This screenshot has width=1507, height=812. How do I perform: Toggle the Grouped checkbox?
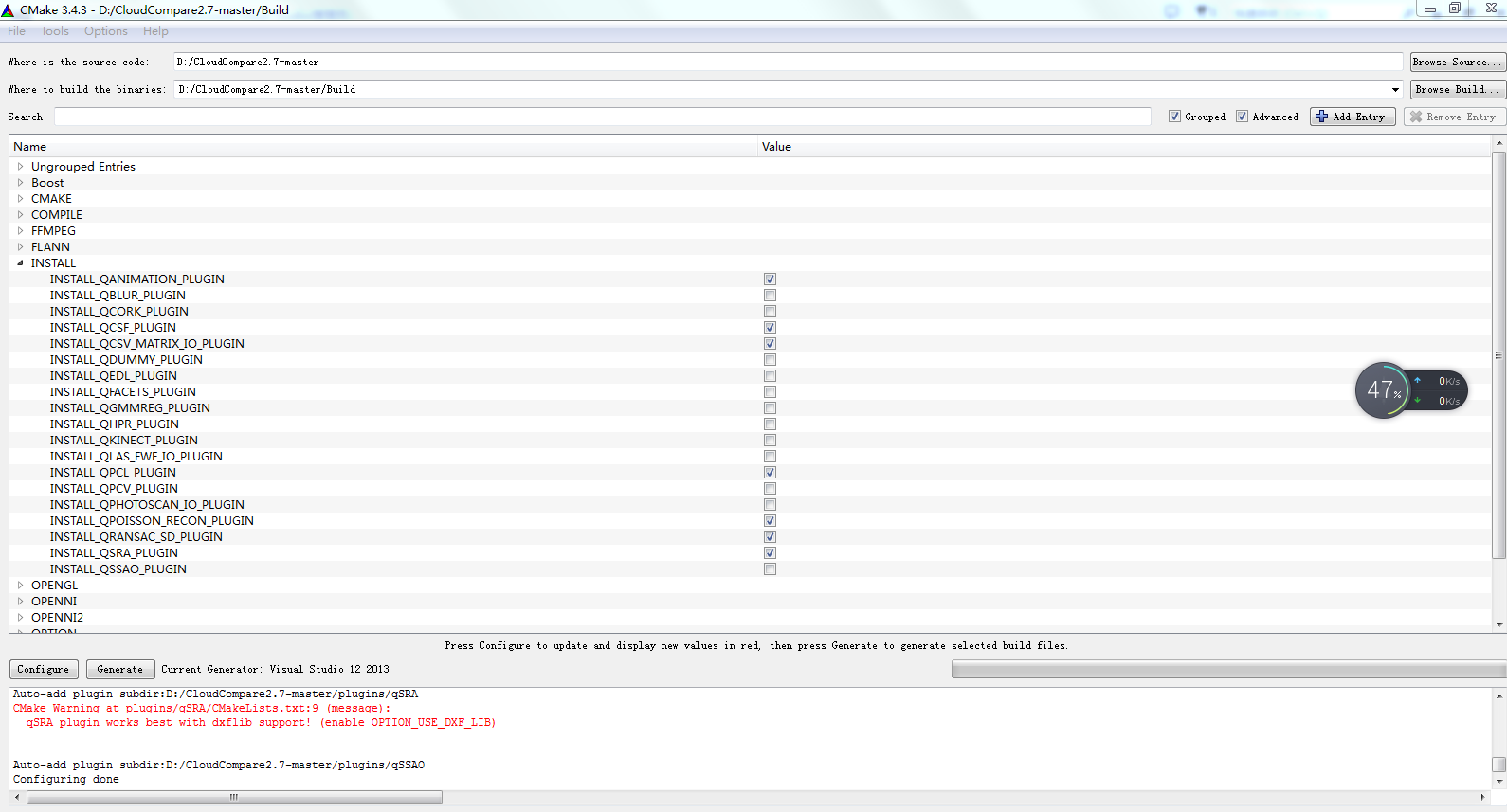(1174, 117)
